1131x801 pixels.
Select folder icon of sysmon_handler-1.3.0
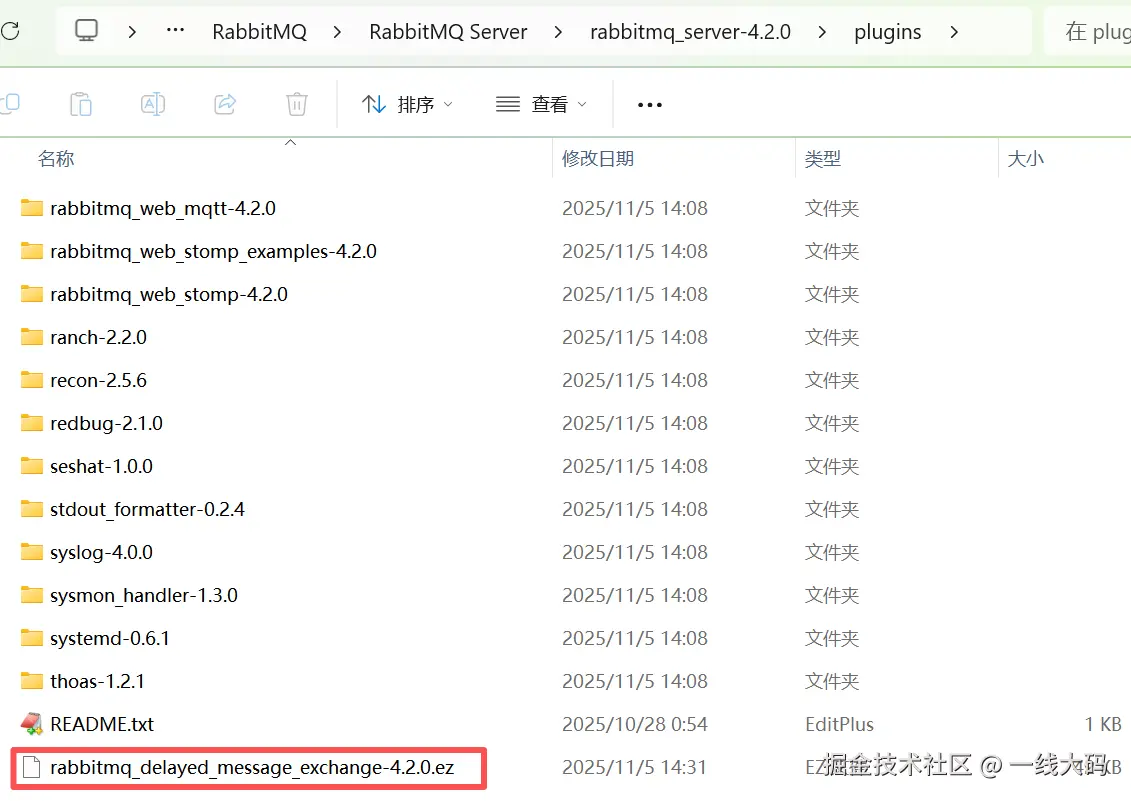pos(32,595)
